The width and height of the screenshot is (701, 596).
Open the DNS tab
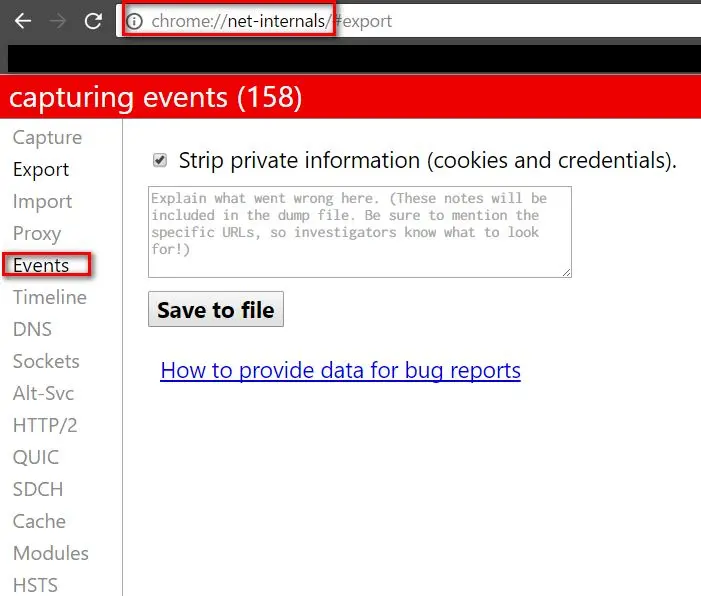[x=32, y=330]
